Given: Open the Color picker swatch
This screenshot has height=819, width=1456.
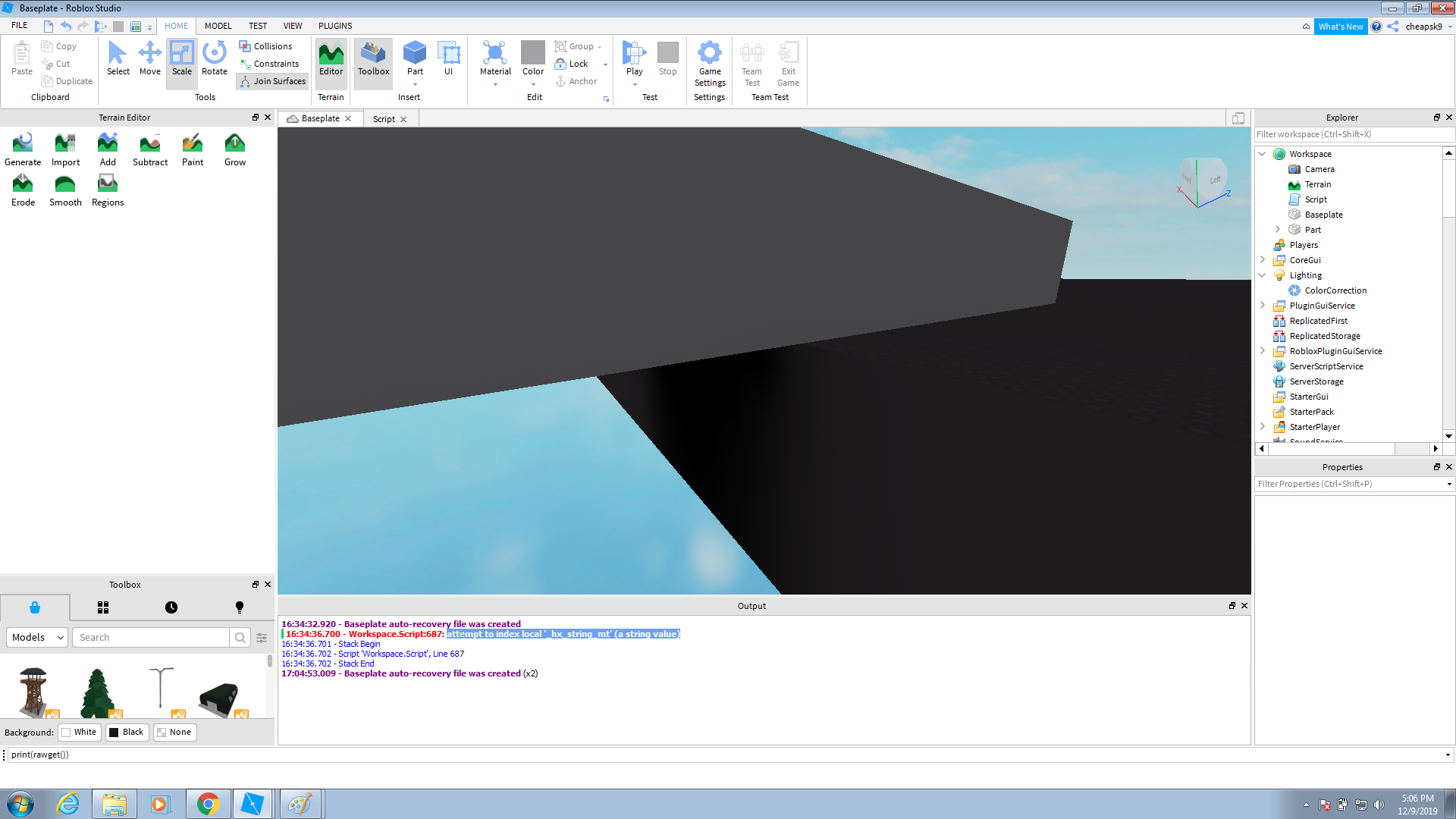Looking at the screenshot, I should 532,53.
